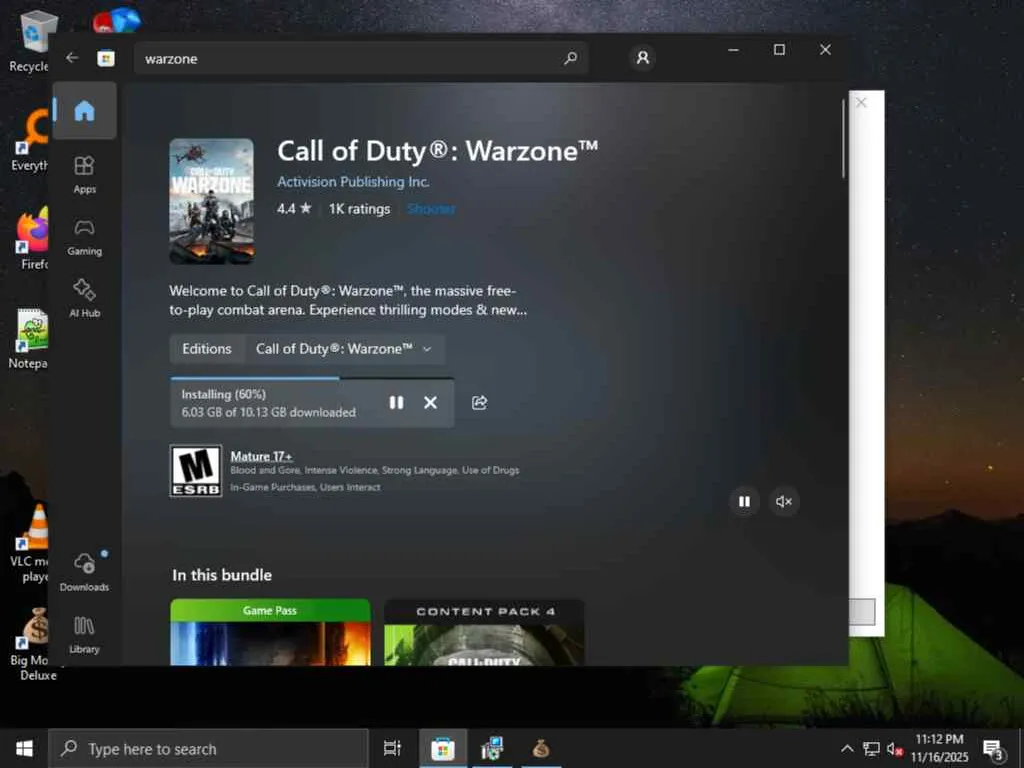This screenshot has width=1024, height=768.
Task: Open the Shooter category link
Action: tap(431, 209)
